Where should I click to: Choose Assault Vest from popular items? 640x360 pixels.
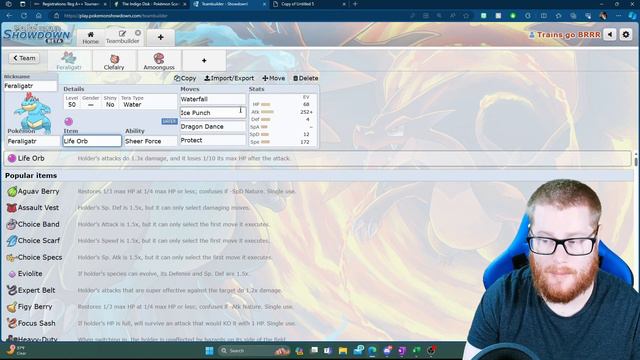(317, 208)
